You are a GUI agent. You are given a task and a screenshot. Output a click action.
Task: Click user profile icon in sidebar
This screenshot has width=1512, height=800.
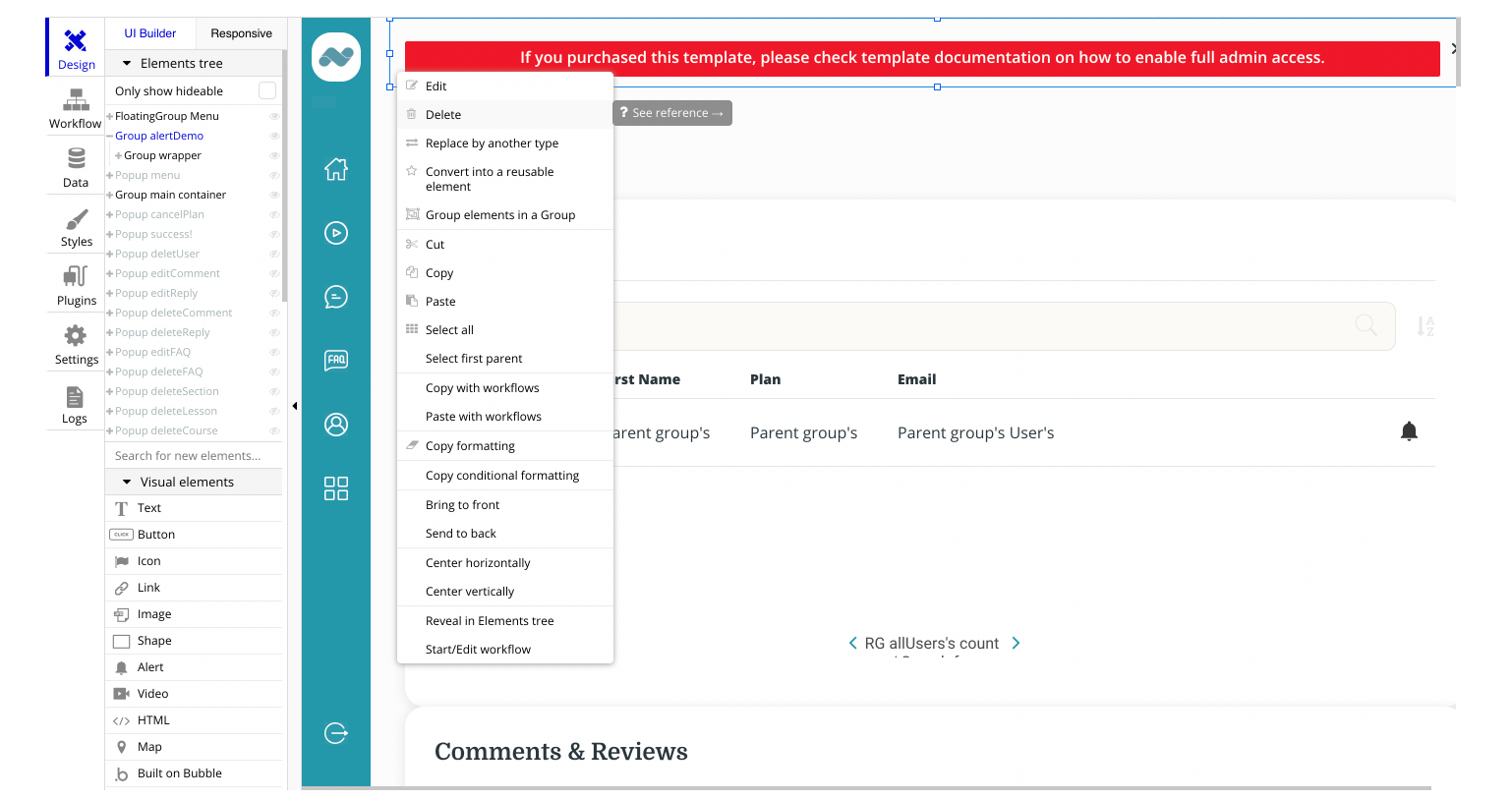pyautogui.click(x=336, y=425)
